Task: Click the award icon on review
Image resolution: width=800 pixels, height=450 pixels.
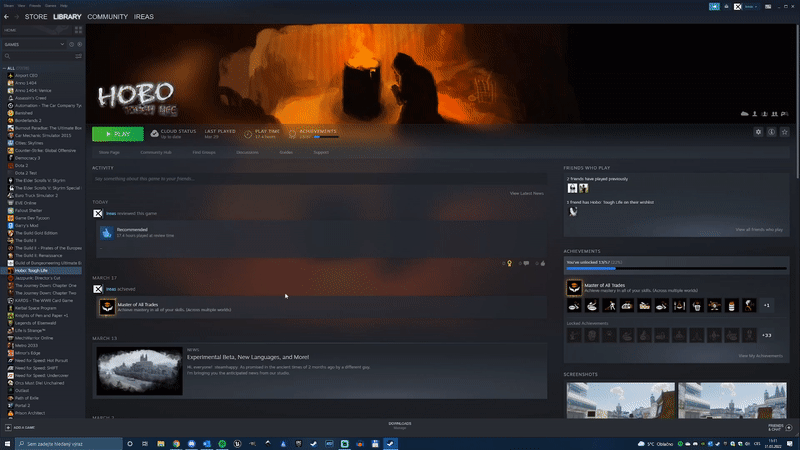Action: tap(509, 263)
